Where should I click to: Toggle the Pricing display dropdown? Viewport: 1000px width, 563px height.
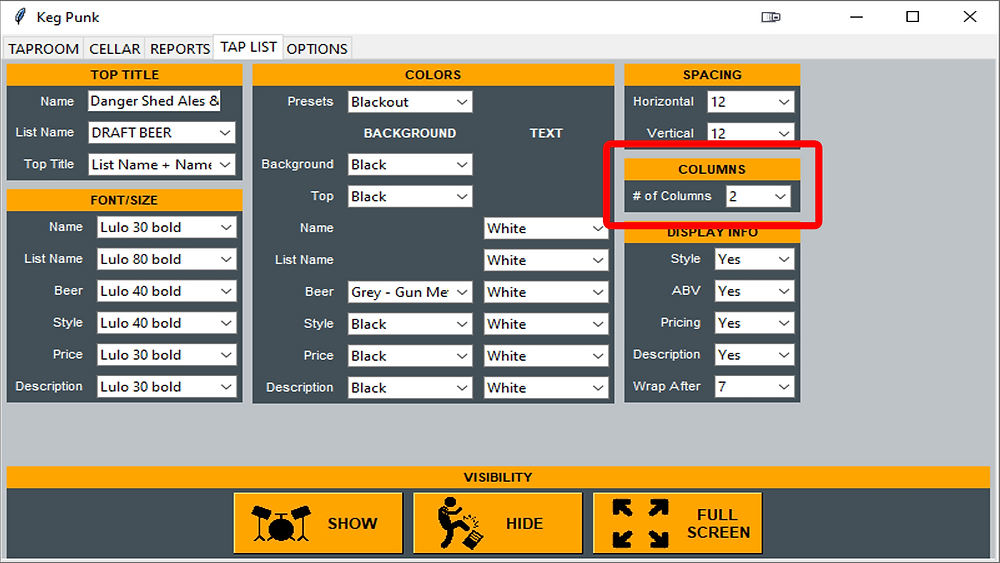(x=754, y=323)
